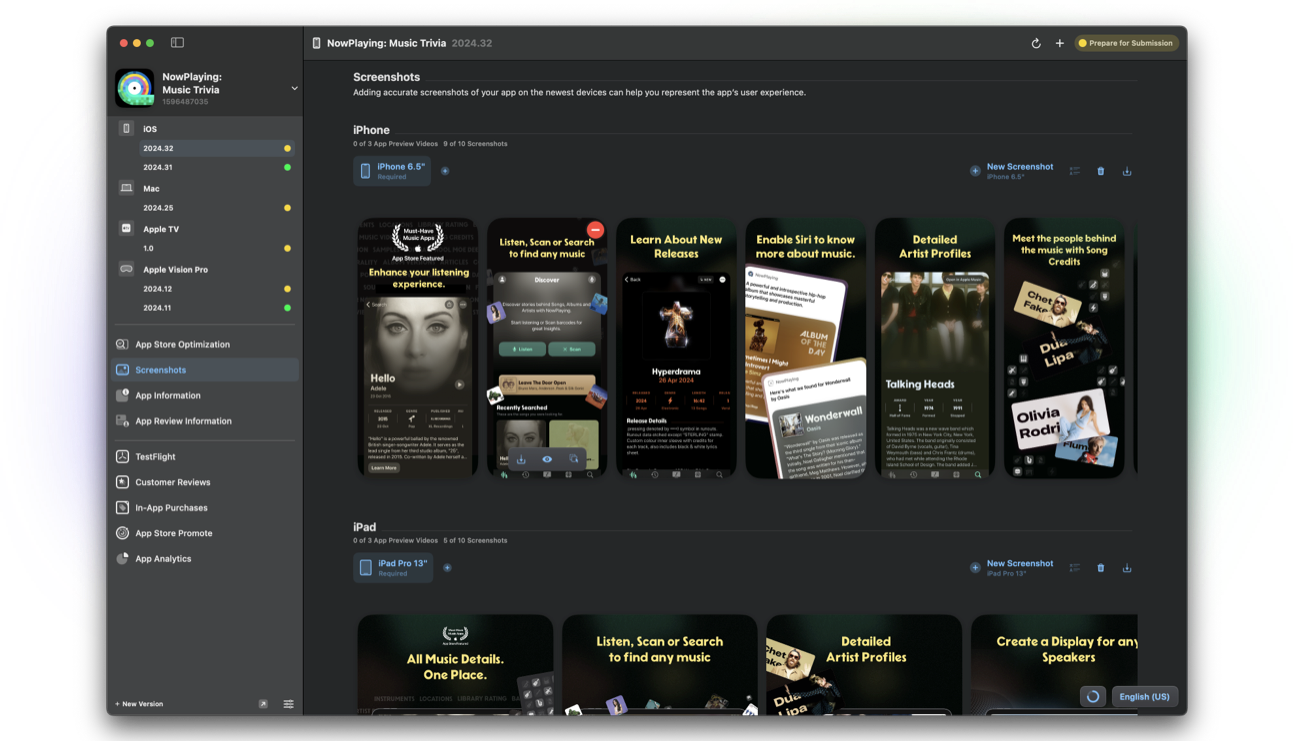Screen dimensions: 1293x741
Task: Click the NowPlaying app icon
Action: pos(135,88)
